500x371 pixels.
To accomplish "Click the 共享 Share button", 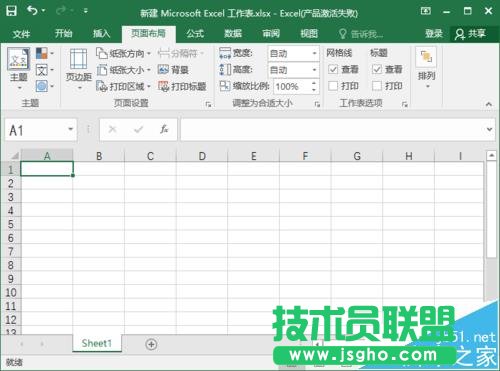I will (x=470, y=34).
